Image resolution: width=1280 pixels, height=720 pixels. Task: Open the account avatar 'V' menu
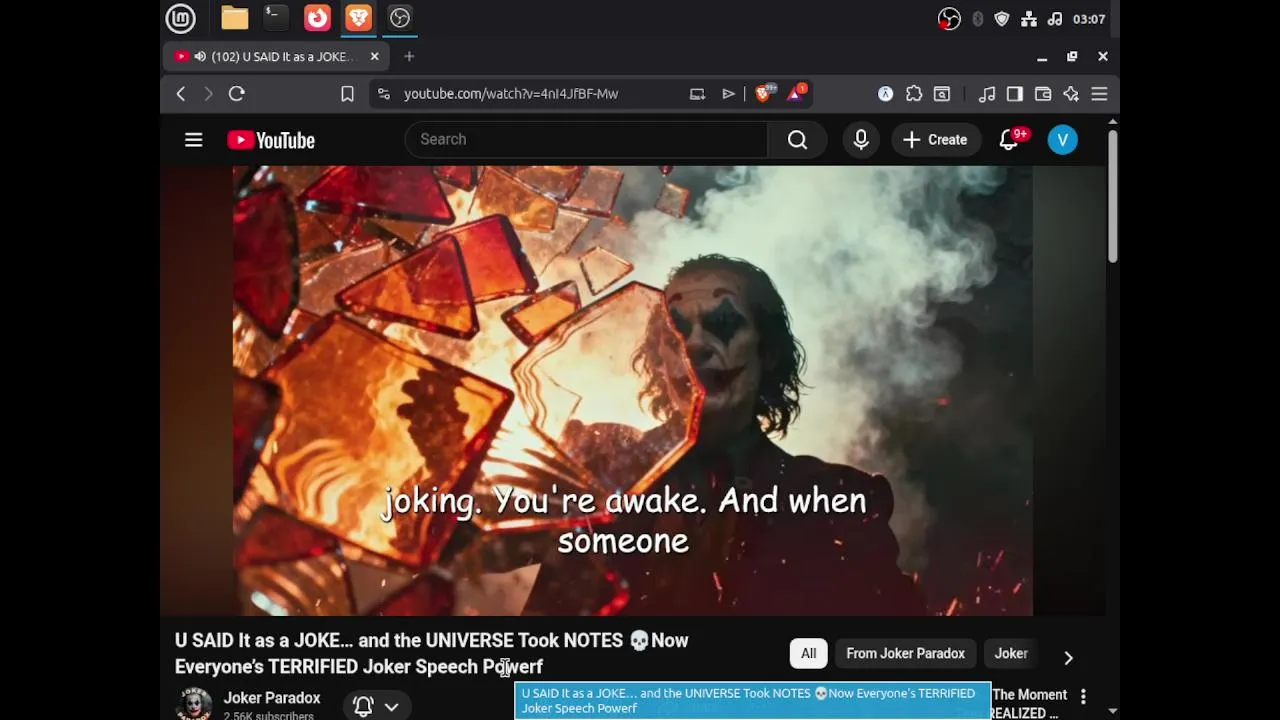tap(1063, 140)
